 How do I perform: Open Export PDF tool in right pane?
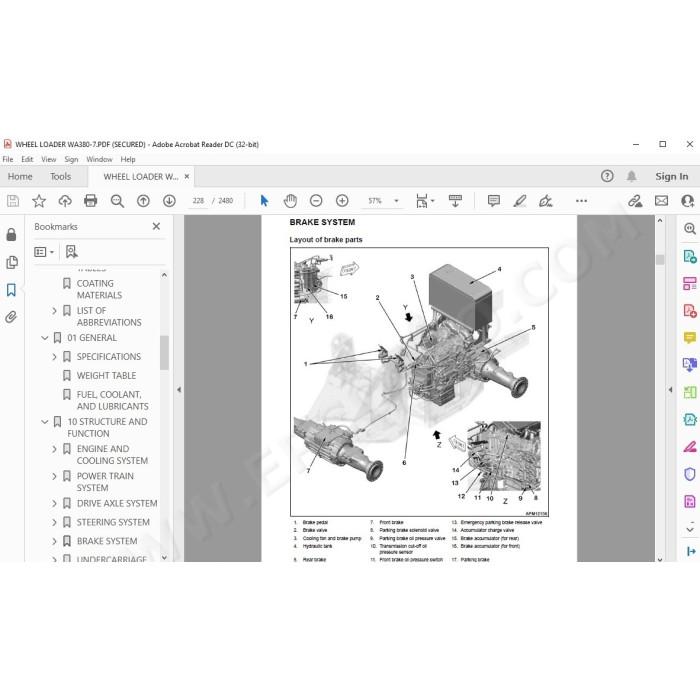[690, 256]
